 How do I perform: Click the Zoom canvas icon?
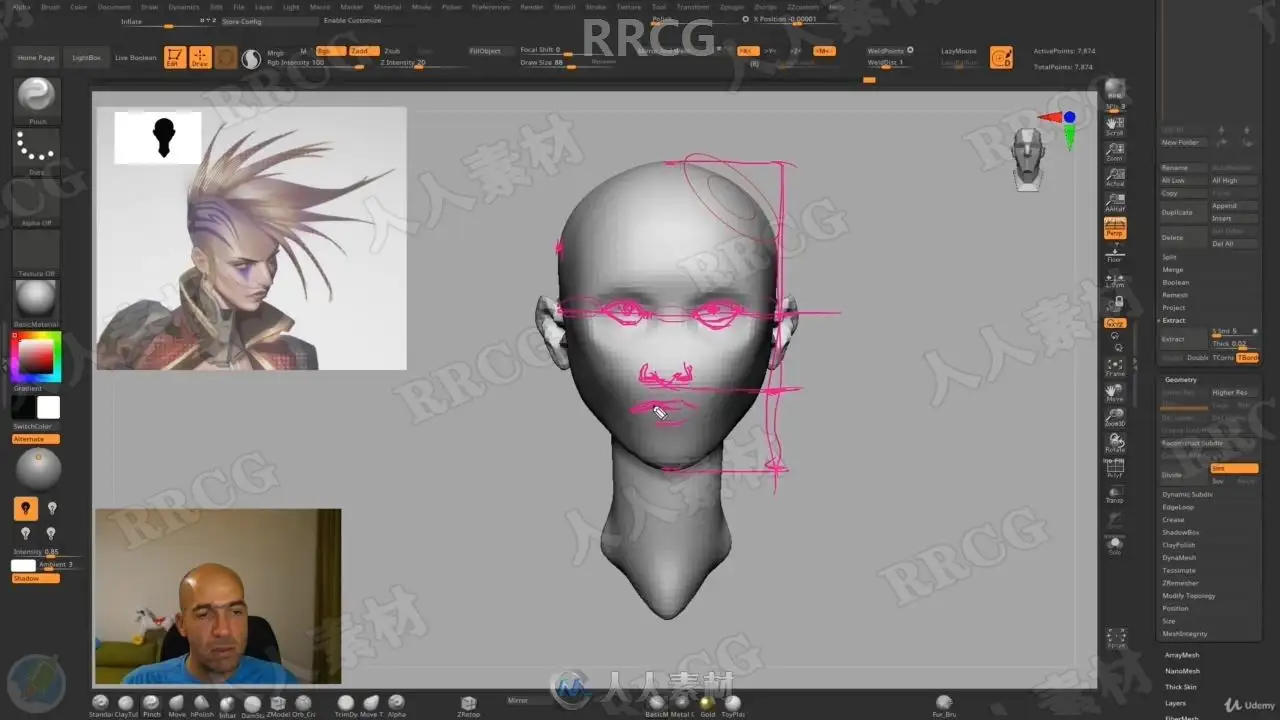[x=1114, y=152]
